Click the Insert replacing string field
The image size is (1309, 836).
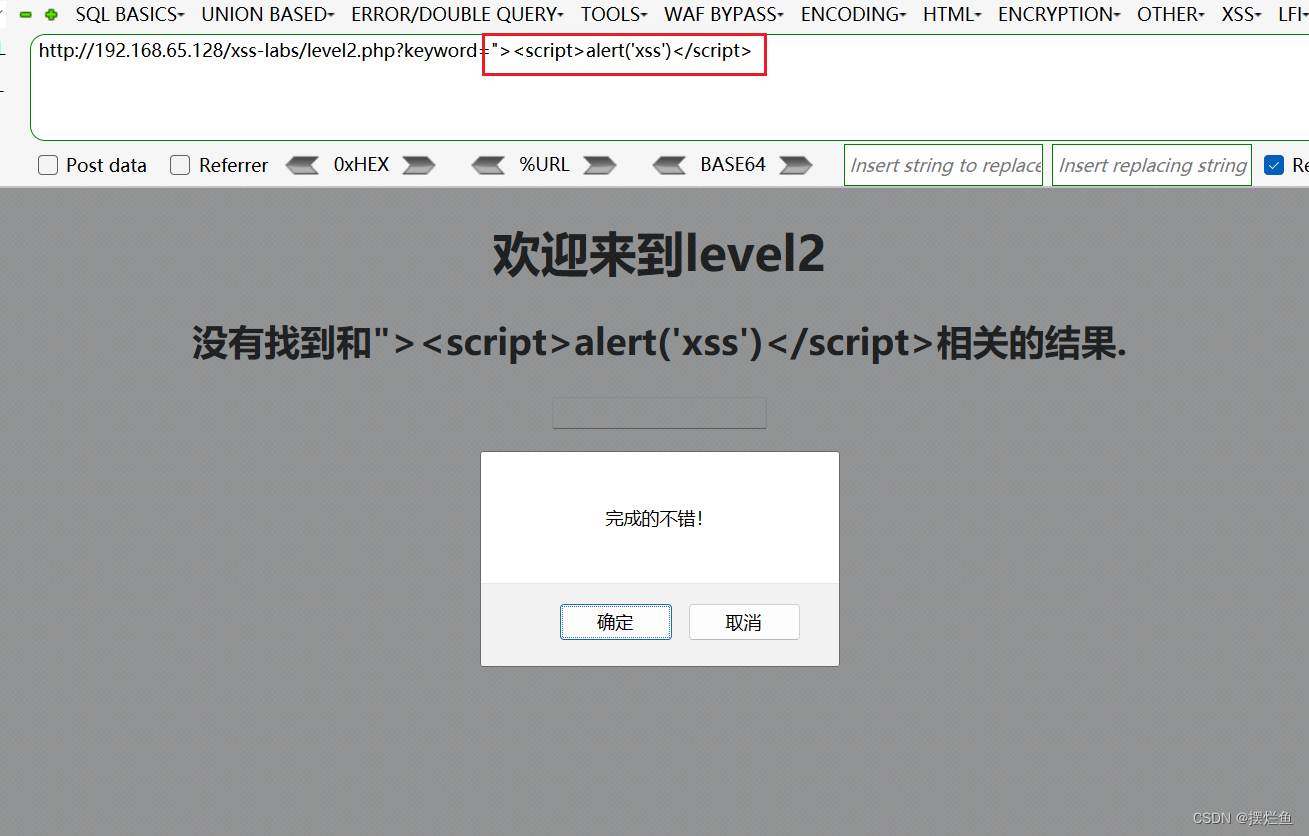[x=1152, y=165]
